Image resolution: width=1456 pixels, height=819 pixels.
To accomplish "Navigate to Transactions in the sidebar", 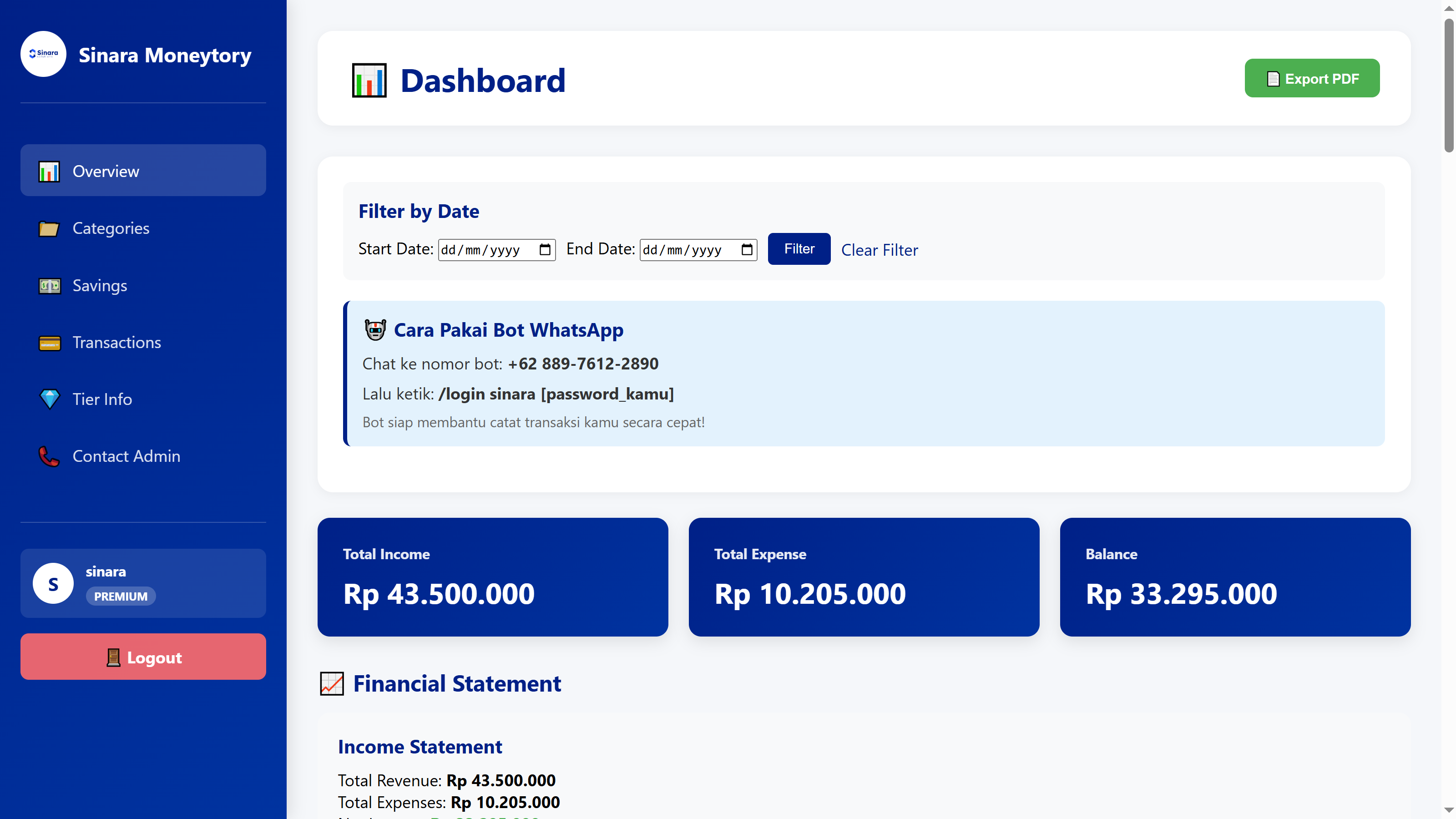I will click(x=116, y=343).
